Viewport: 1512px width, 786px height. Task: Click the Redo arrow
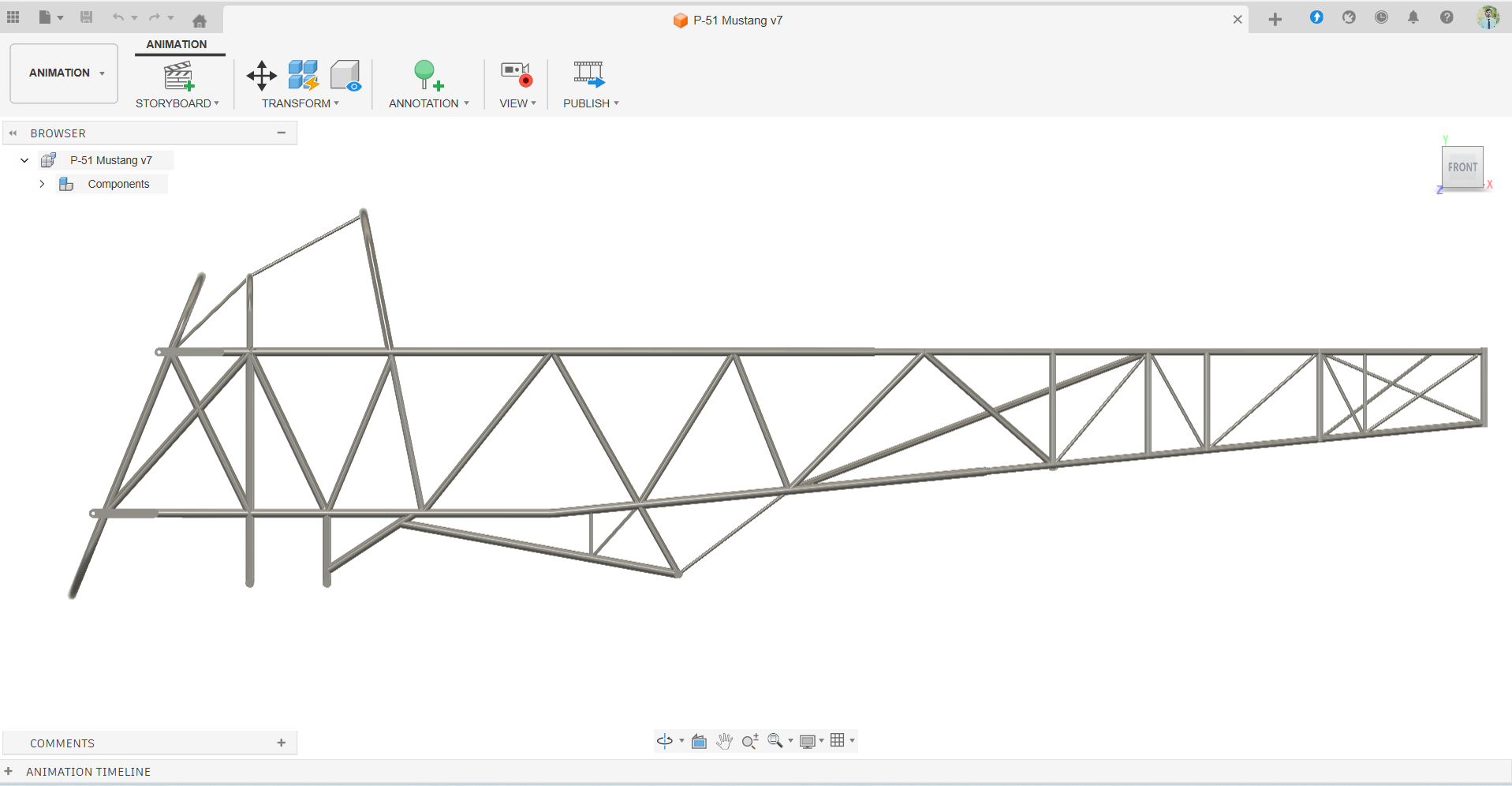click(154, 17)
